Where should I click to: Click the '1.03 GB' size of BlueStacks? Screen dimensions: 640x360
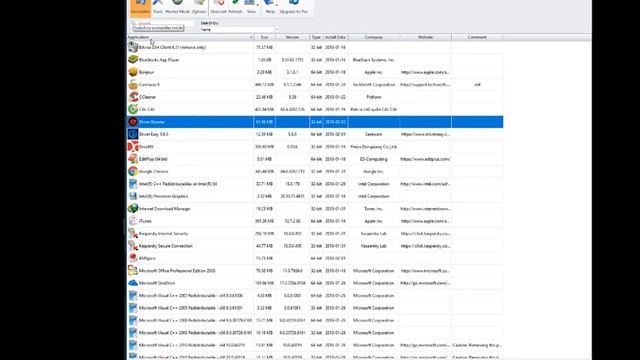(264, 60)
